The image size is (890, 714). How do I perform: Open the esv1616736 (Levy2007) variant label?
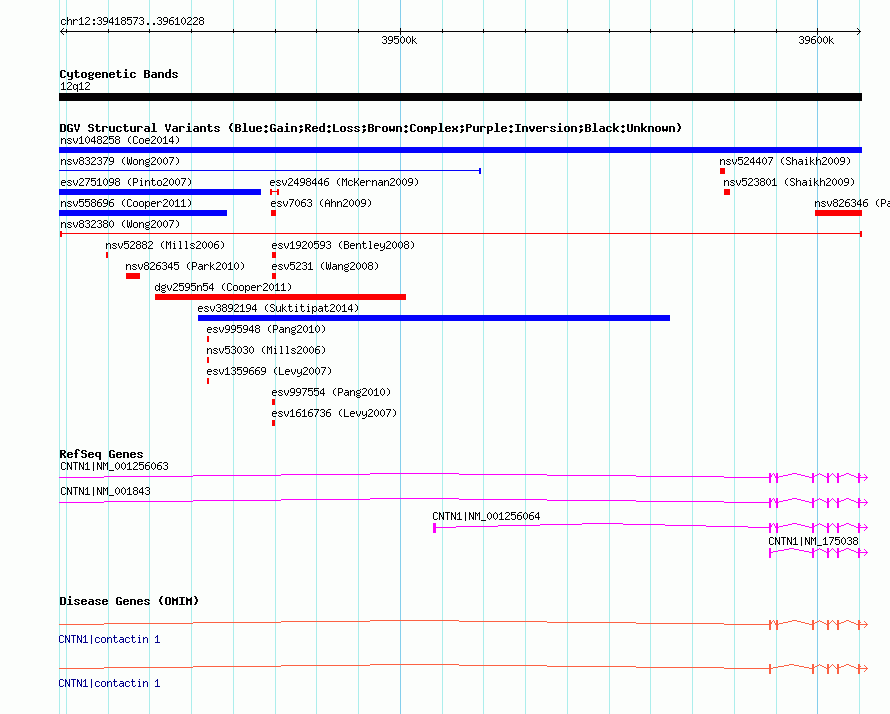tap(334, 413)
